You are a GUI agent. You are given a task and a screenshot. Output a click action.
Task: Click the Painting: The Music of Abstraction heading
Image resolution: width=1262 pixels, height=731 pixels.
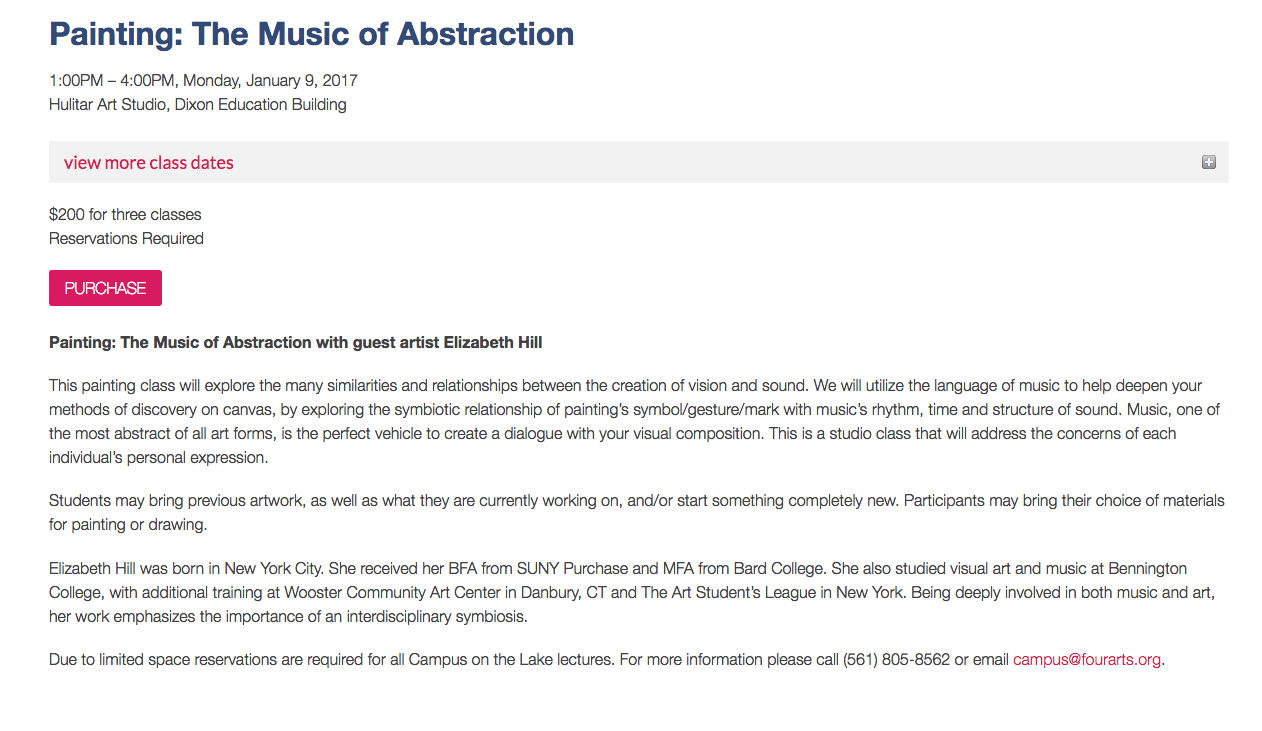312,34
